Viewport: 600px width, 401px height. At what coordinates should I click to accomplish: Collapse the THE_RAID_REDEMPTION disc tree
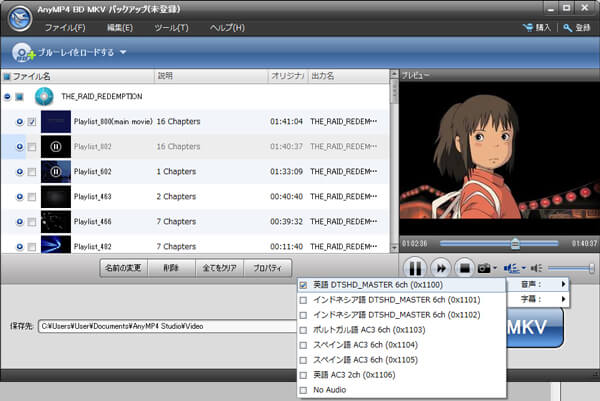[7, 96]
